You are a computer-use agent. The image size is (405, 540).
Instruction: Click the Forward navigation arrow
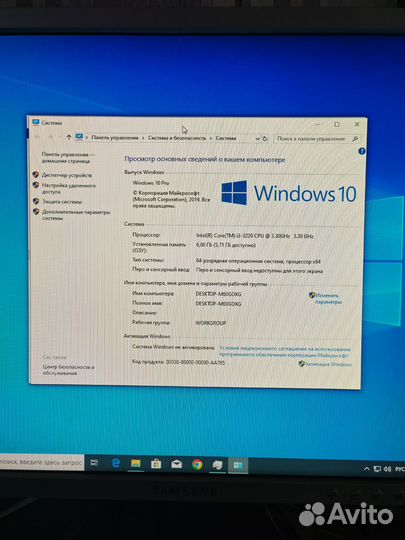[x=50, y=137]
